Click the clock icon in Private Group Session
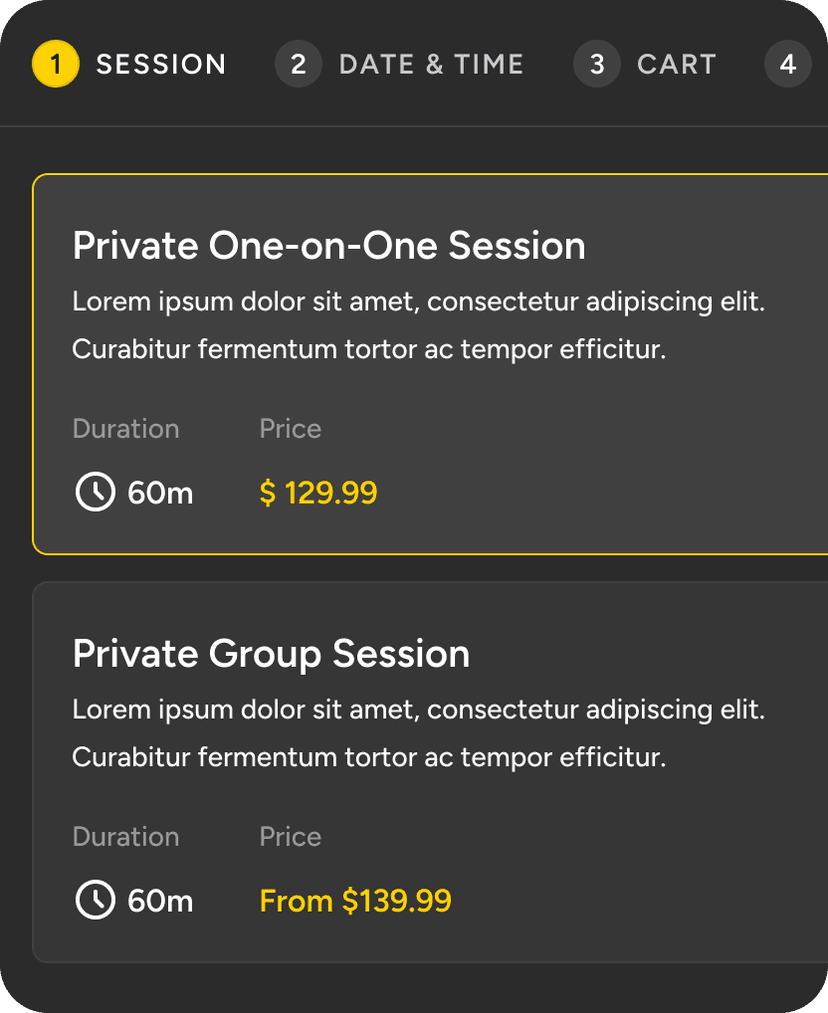 [x=94, y=900]
